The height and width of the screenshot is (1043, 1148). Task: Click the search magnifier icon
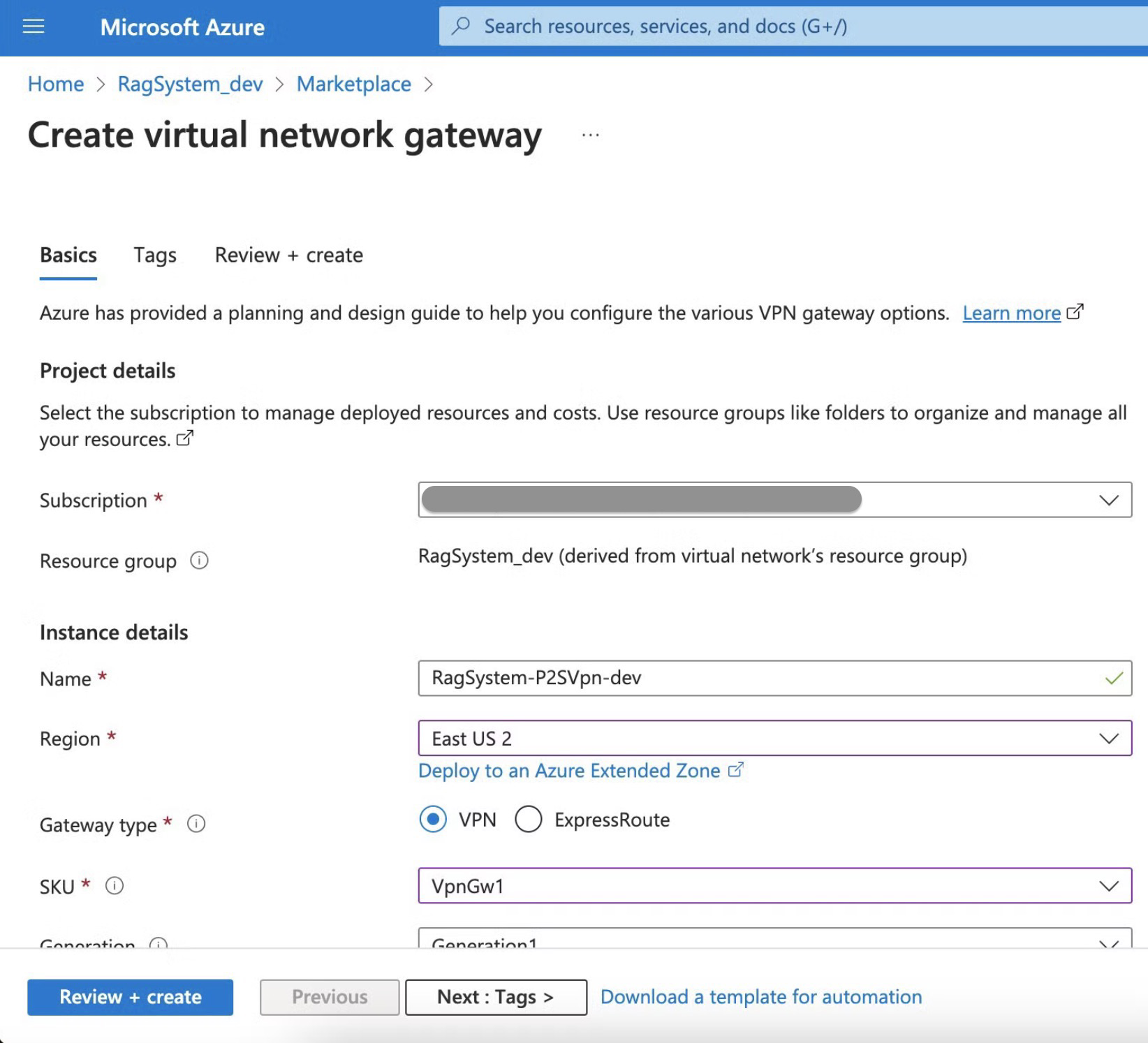[461, 27]
